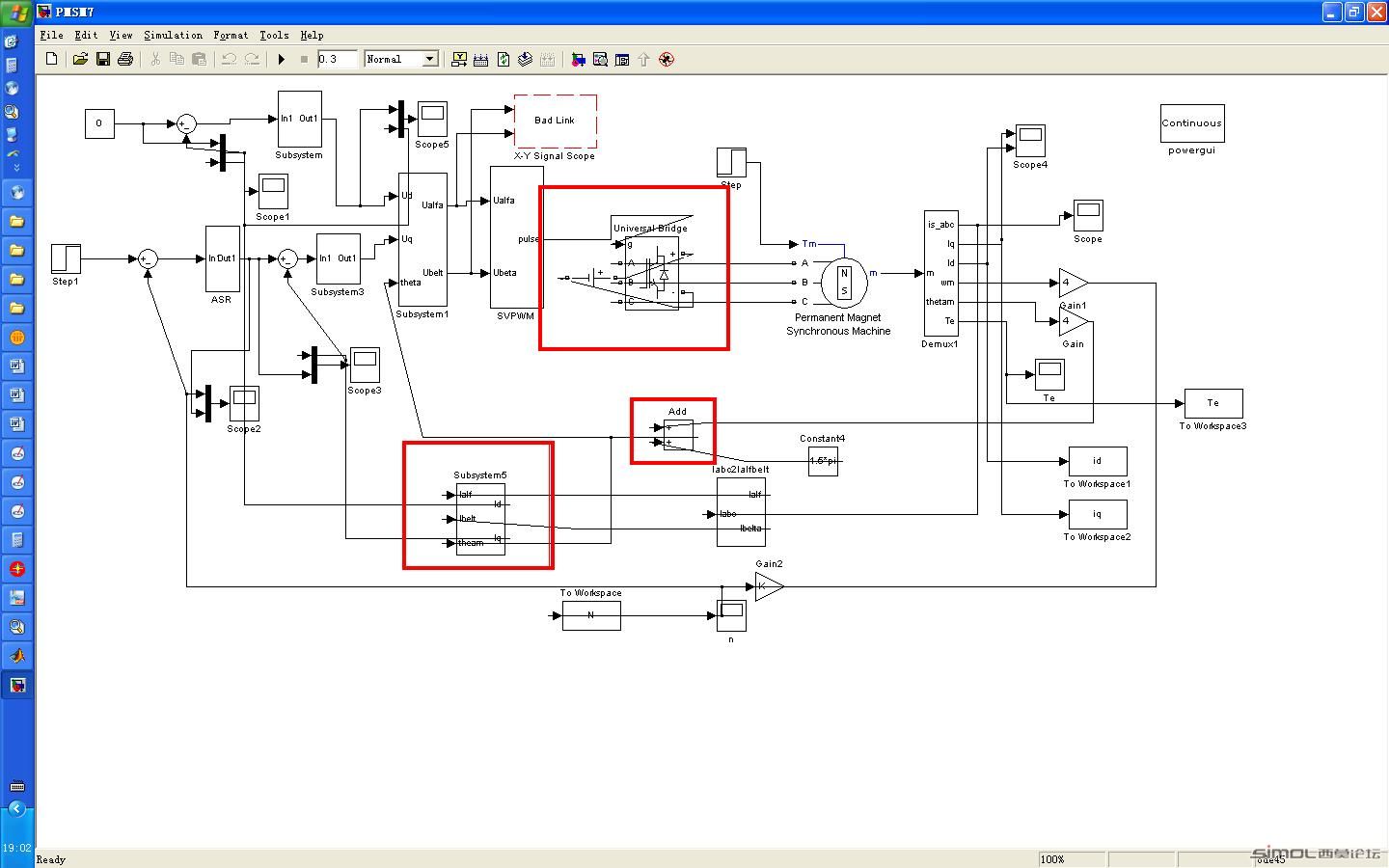Select the ASR subsystem block
The height and width of the screenshot is (868, 1389).
coord(222,258)
